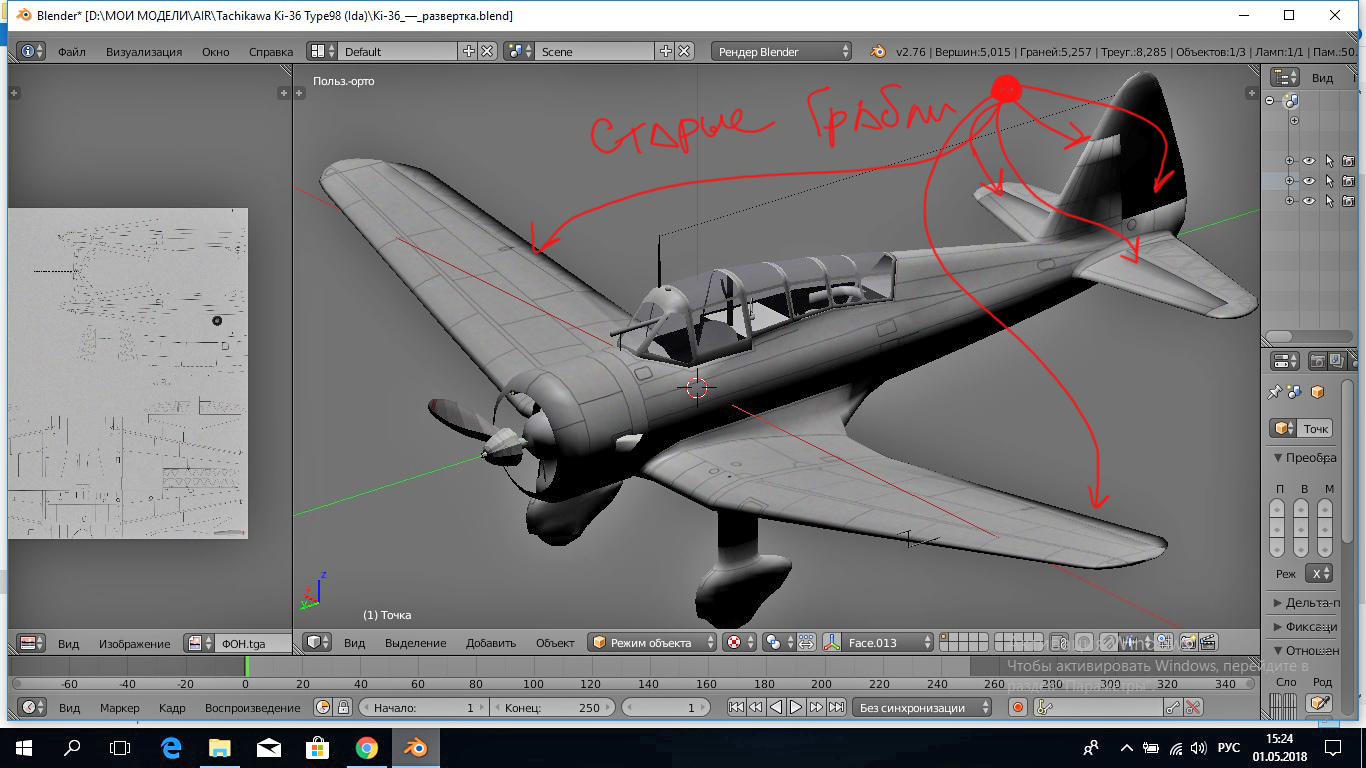Click the 3D view editor type icon

click(x=318, y=643)
